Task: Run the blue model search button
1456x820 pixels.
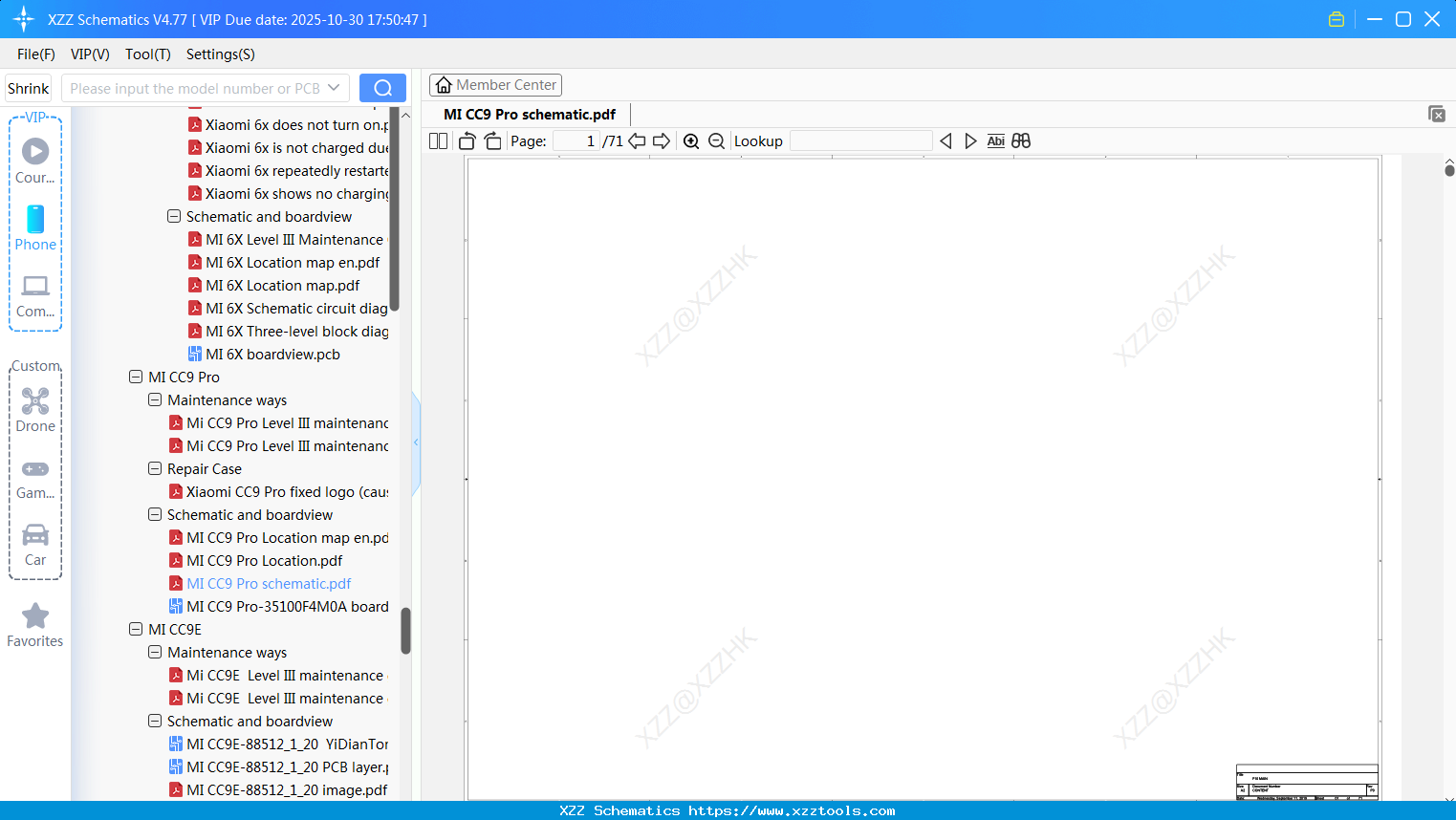Action: (382, 88)
